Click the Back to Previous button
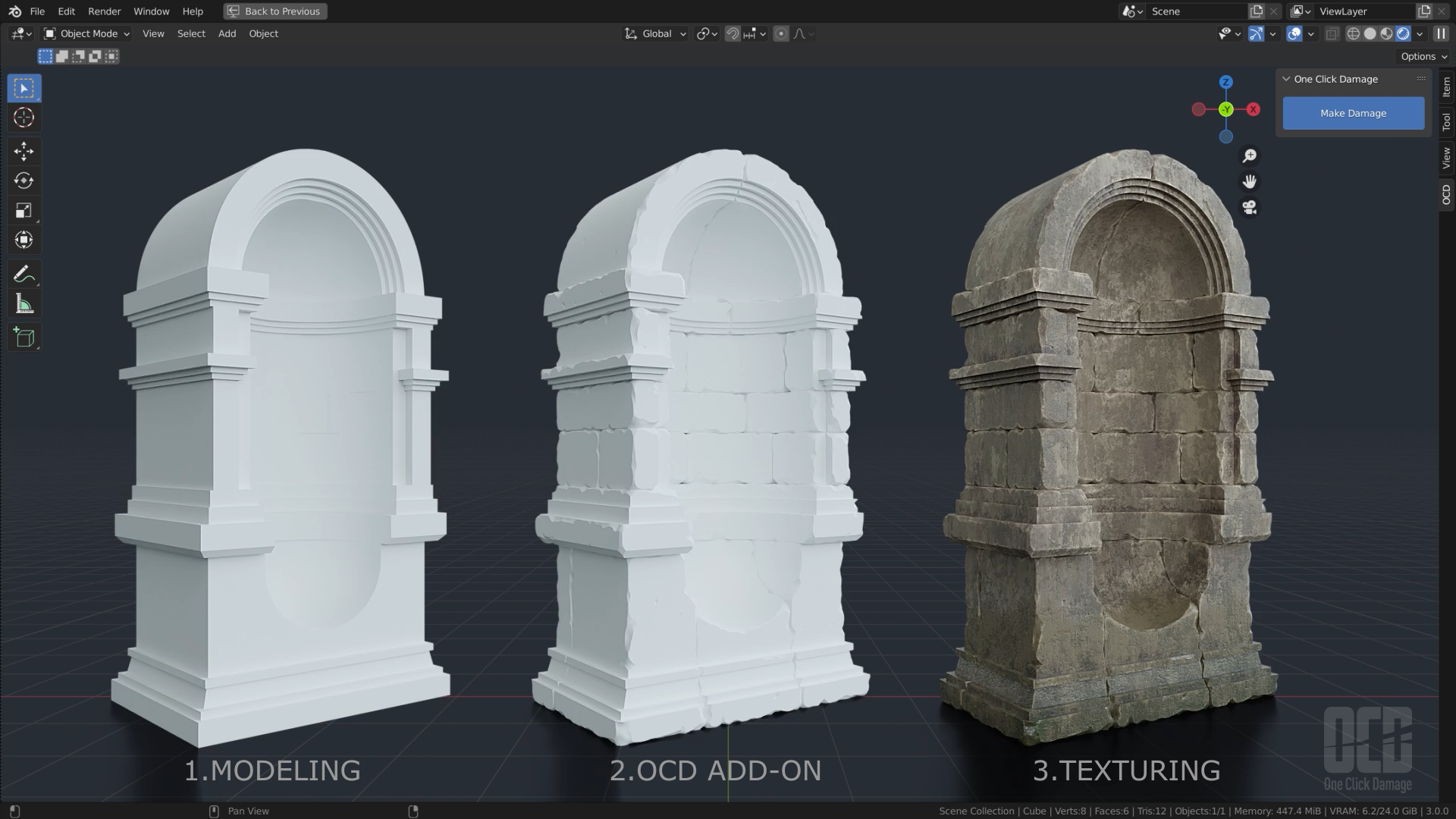This screenshot has width=1456, height=819. tap(275, 11)
